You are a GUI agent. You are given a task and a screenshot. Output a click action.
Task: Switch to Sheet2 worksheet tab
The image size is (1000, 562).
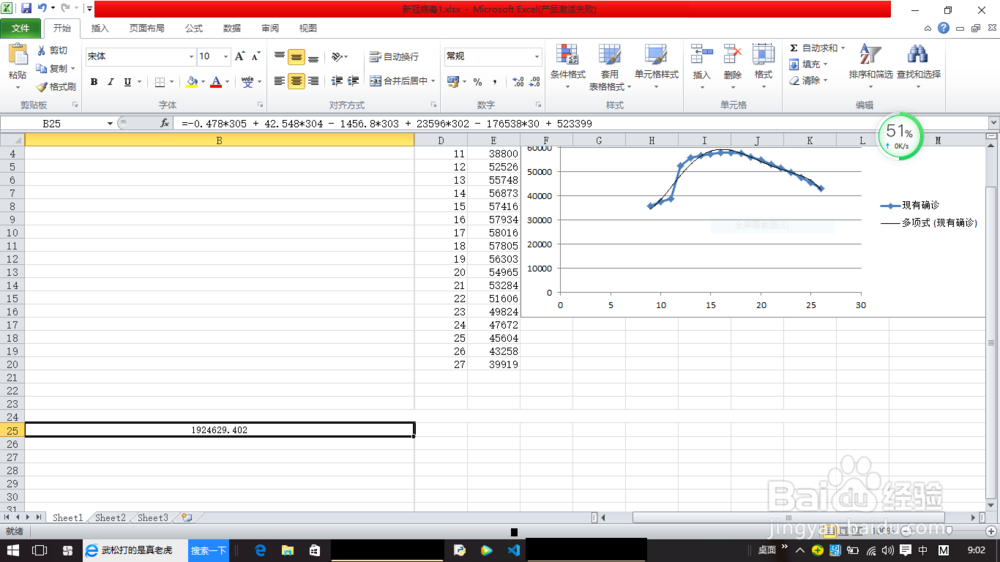[x=110, y=517]
